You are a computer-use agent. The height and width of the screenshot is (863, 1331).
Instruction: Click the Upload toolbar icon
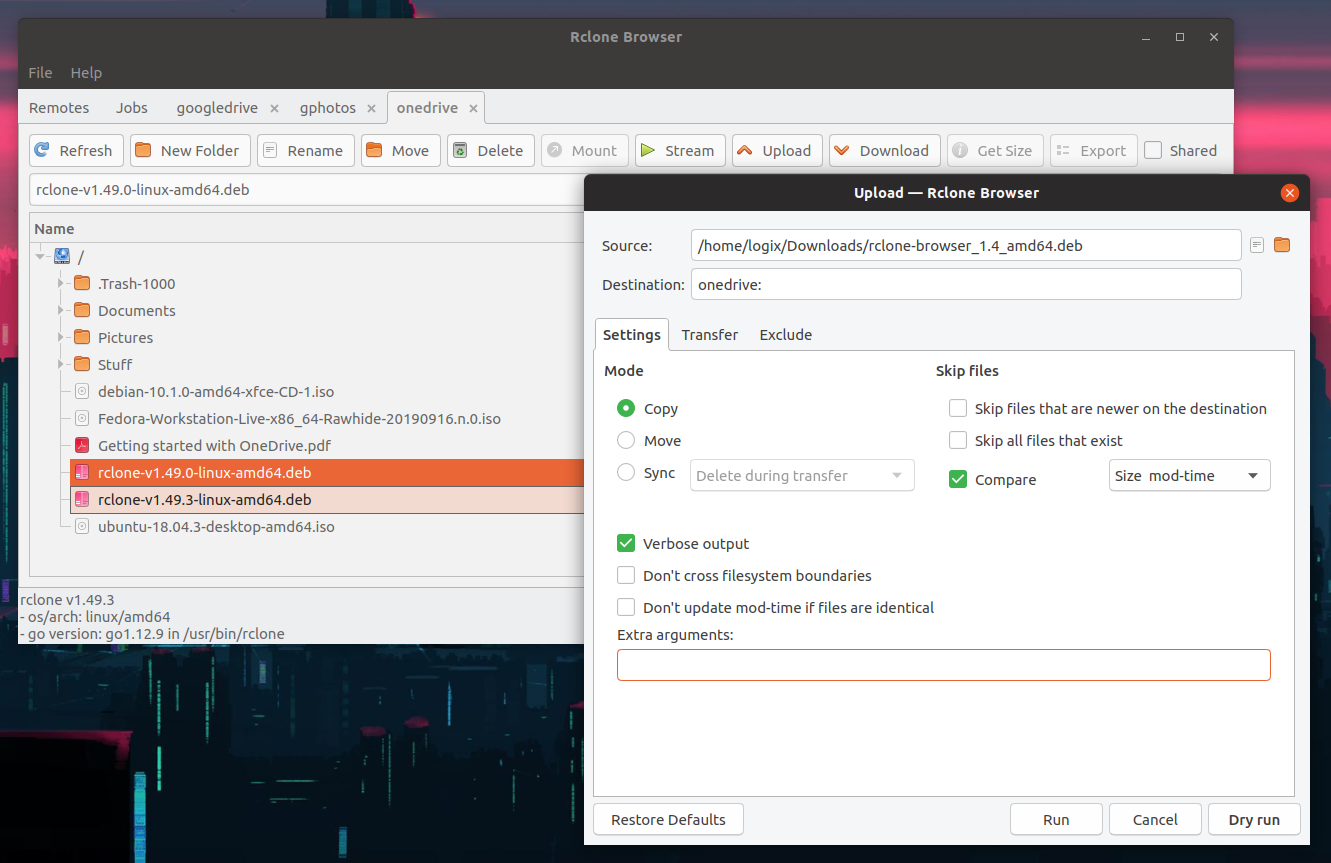pos(777,150)
